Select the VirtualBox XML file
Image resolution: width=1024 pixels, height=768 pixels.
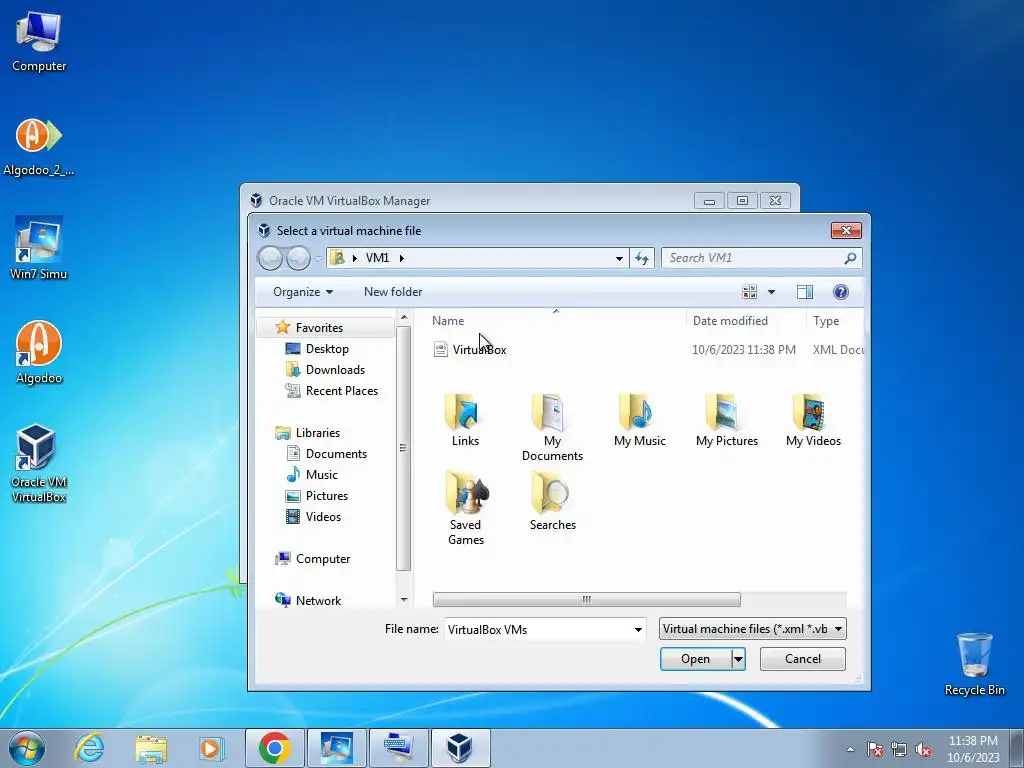click(x=470, y=349)
